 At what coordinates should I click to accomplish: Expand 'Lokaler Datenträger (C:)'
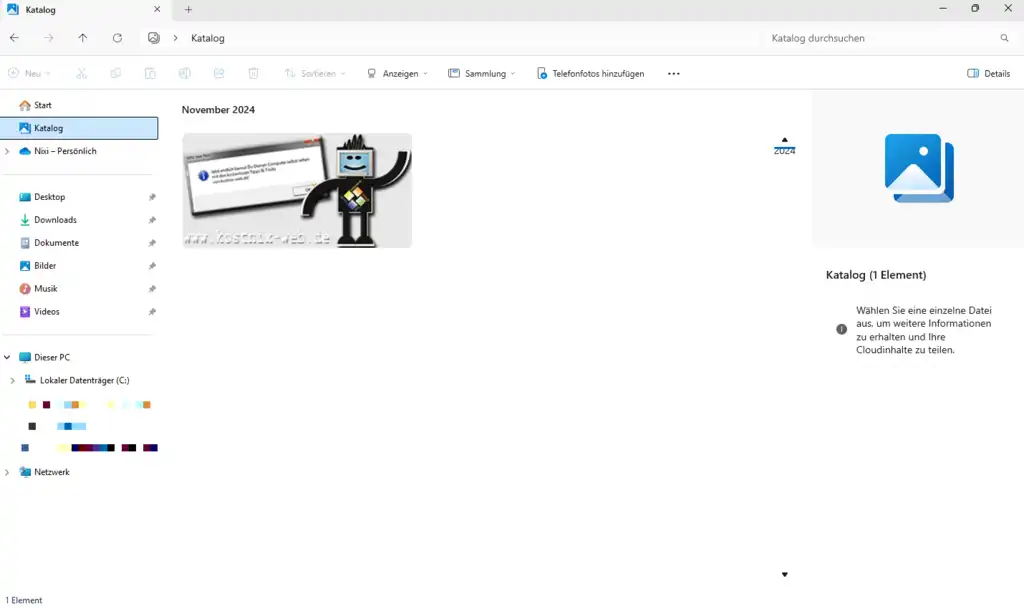(12, 380)
